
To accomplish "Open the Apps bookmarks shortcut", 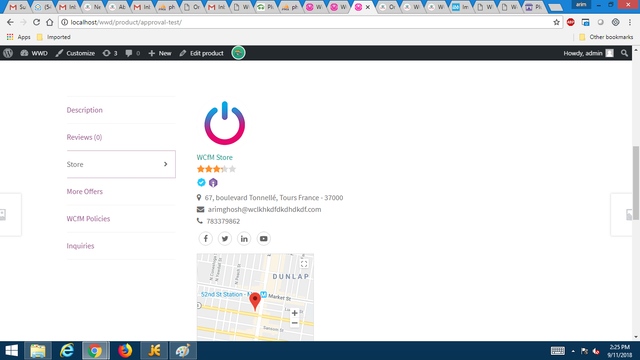I will [19, 37].
